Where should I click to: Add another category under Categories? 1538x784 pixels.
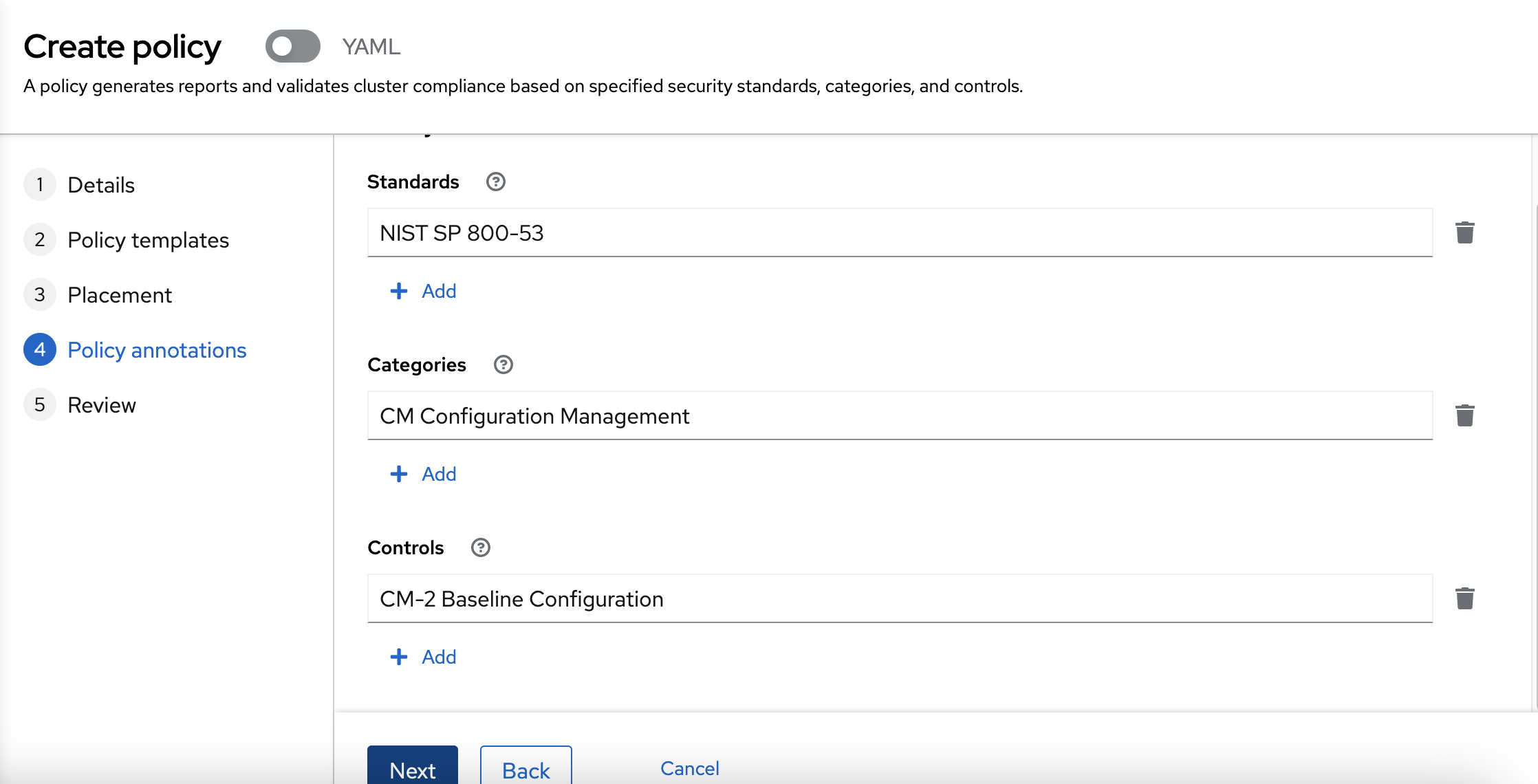[x=423, y=474]
